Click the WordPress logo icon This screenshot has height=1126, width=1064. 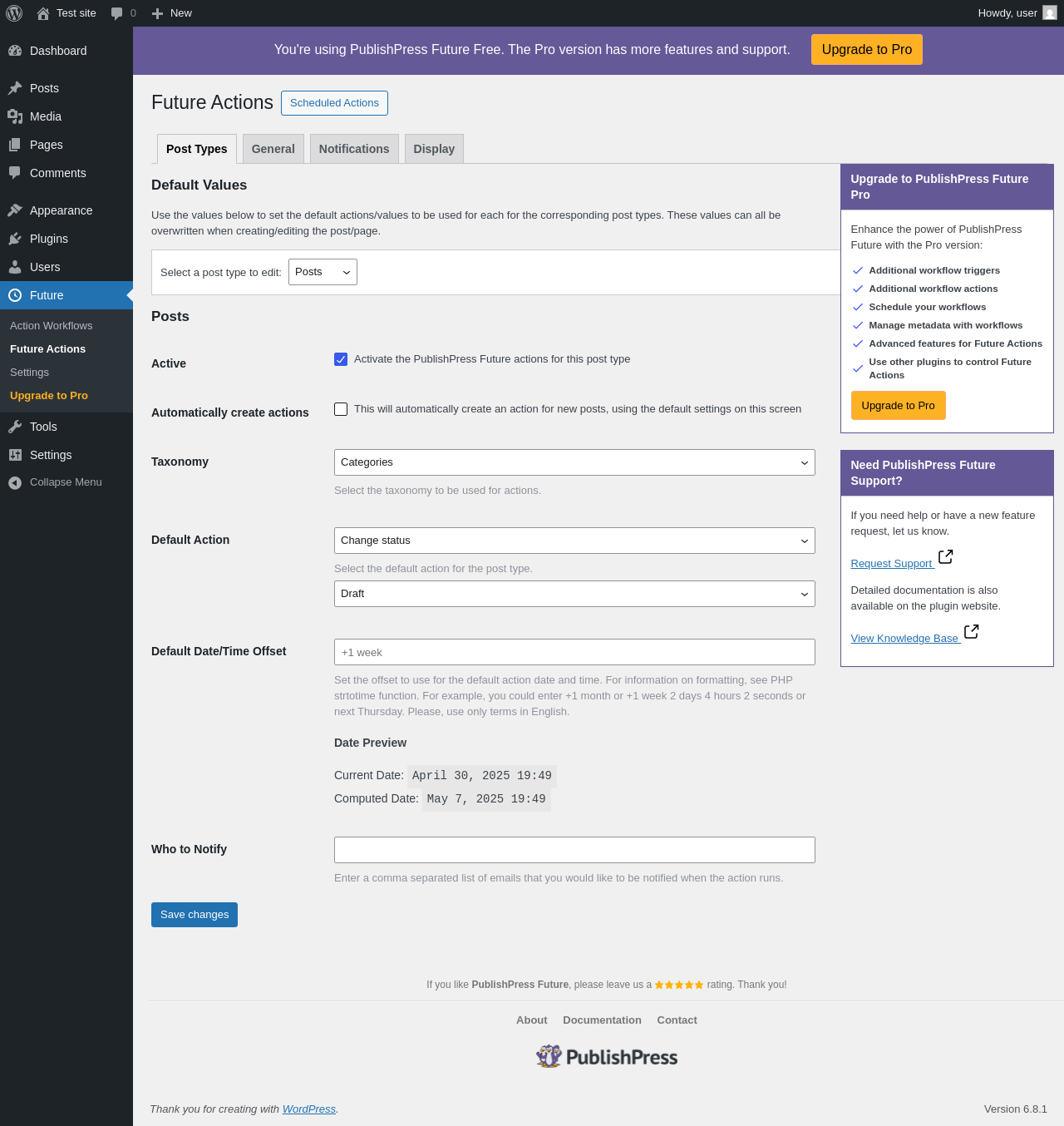pos(14,13)
